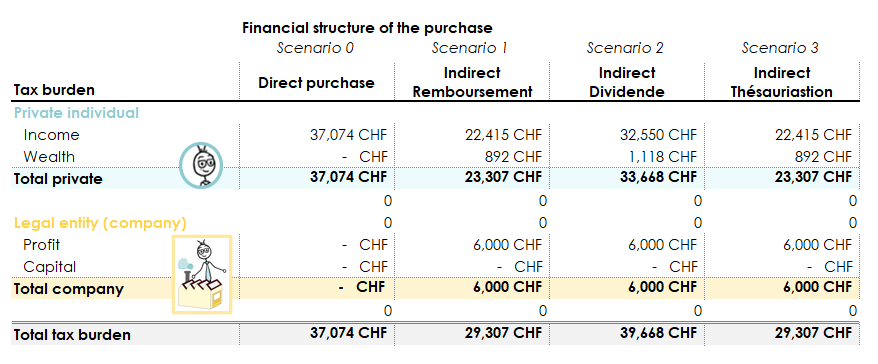Select the 'Scenario 3' header

click(781, 48)
